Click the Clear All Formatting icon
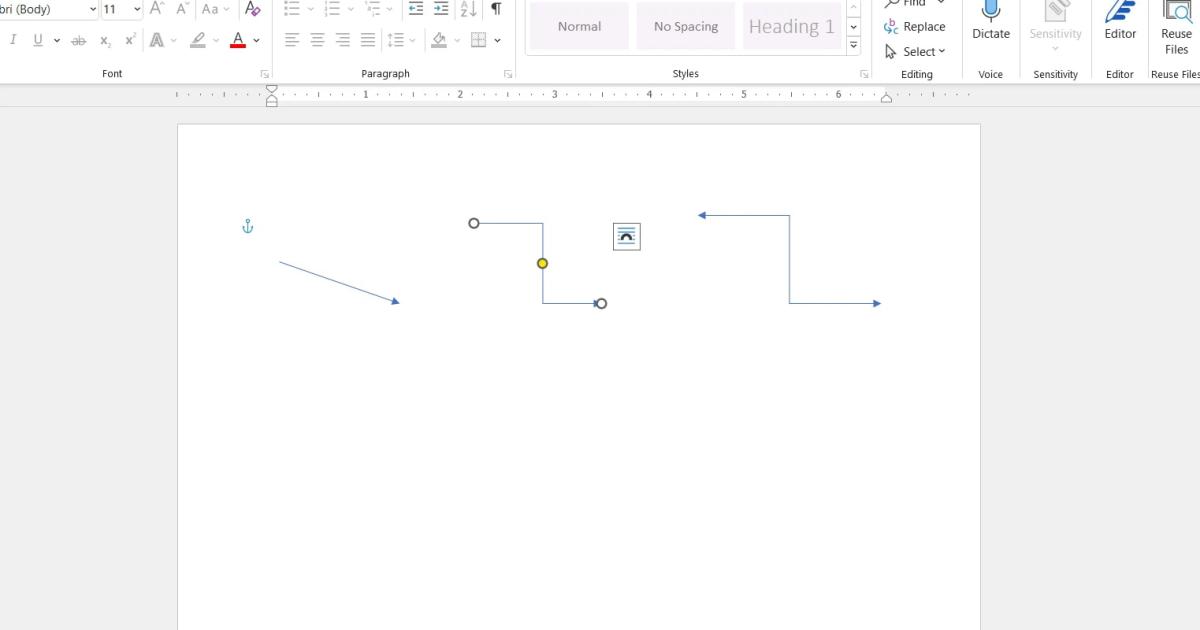 (252, 9)
